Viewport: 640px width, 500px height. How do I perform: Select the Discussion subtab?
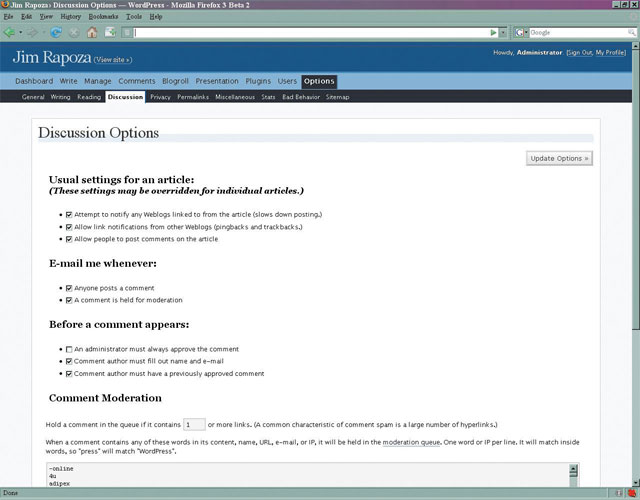pyautogui.click(x=125, y=97)
